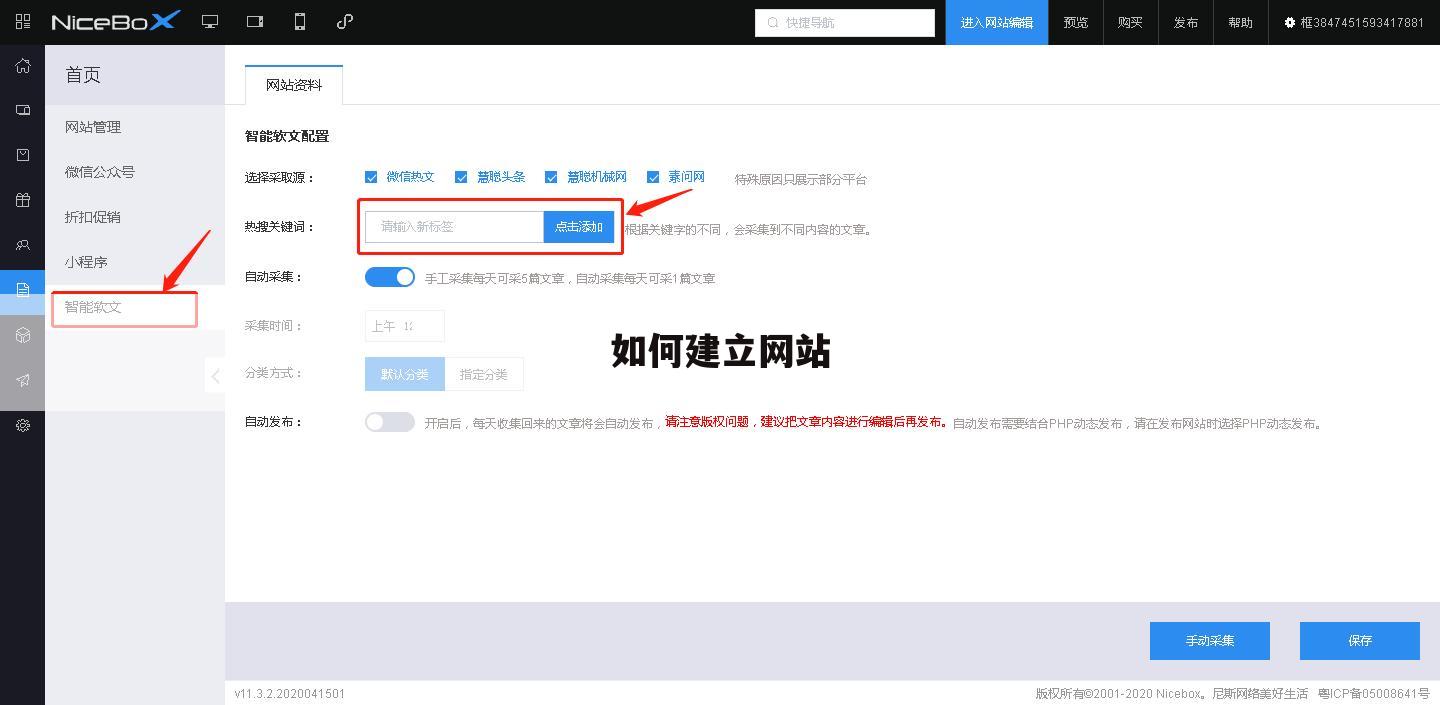
Task: Switch to desktop preview view icon
Action: pos(210,21)
